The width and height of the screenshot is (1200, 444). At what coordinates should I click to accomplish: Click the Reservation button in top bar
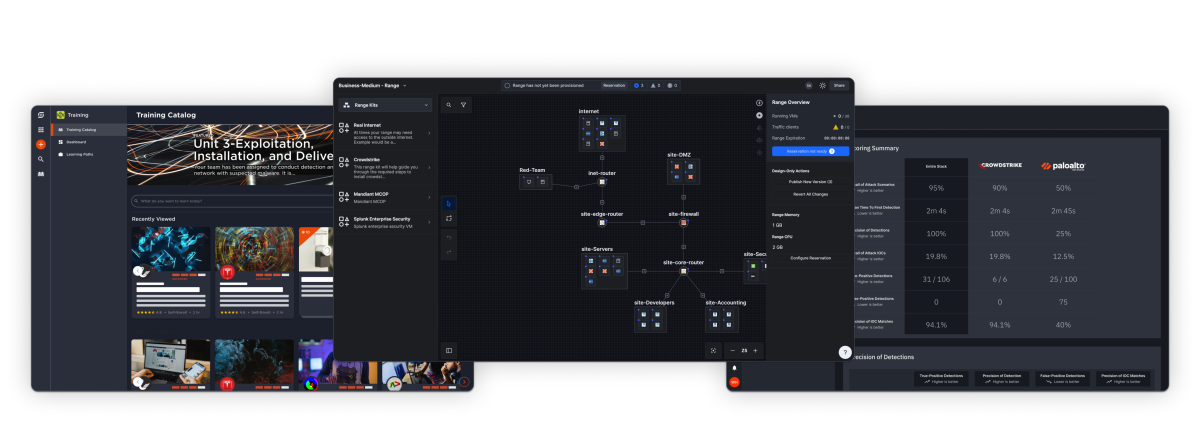point(614,86)
